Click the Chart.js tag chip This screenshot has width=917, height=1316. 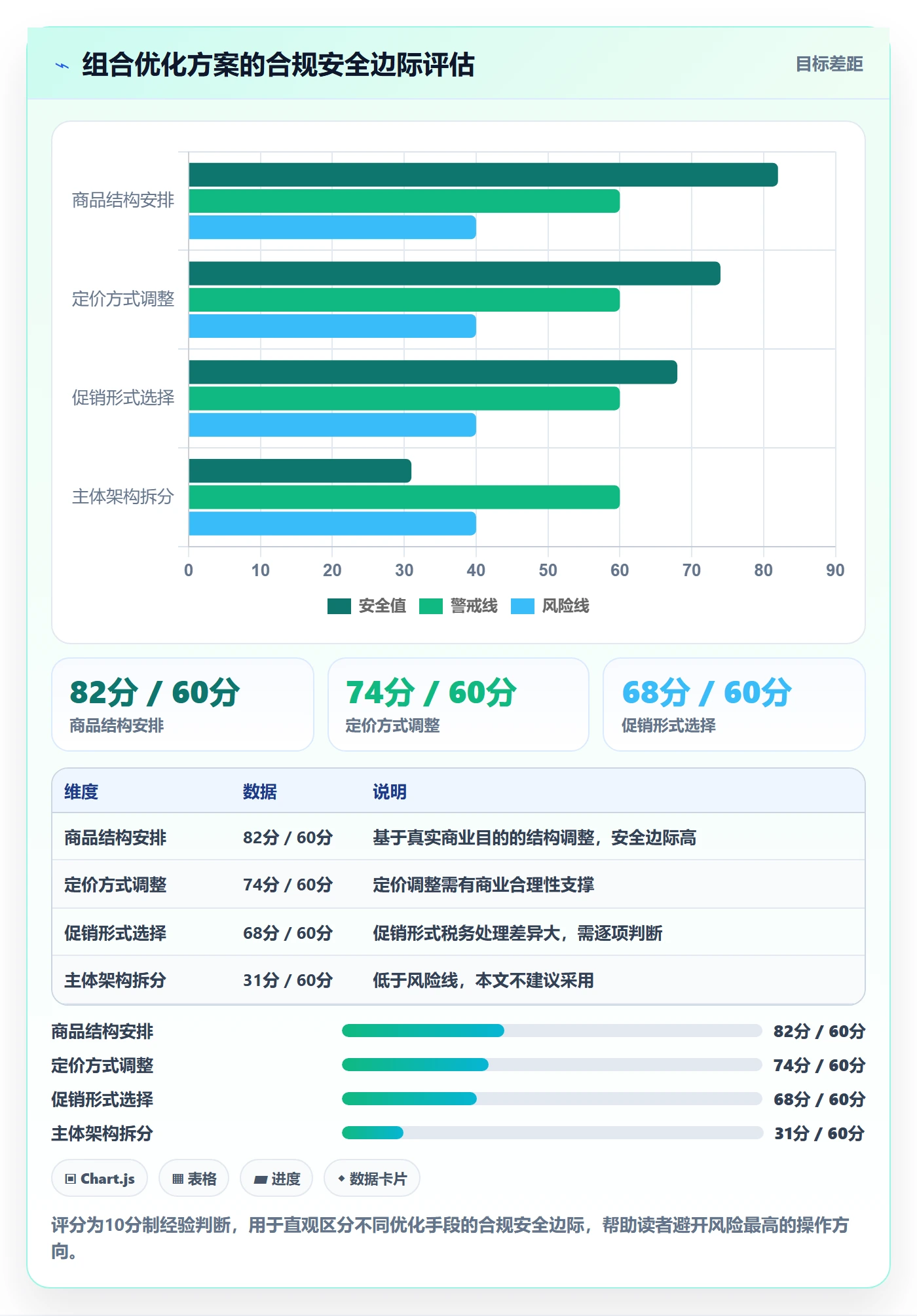(x=100, y=1179)
